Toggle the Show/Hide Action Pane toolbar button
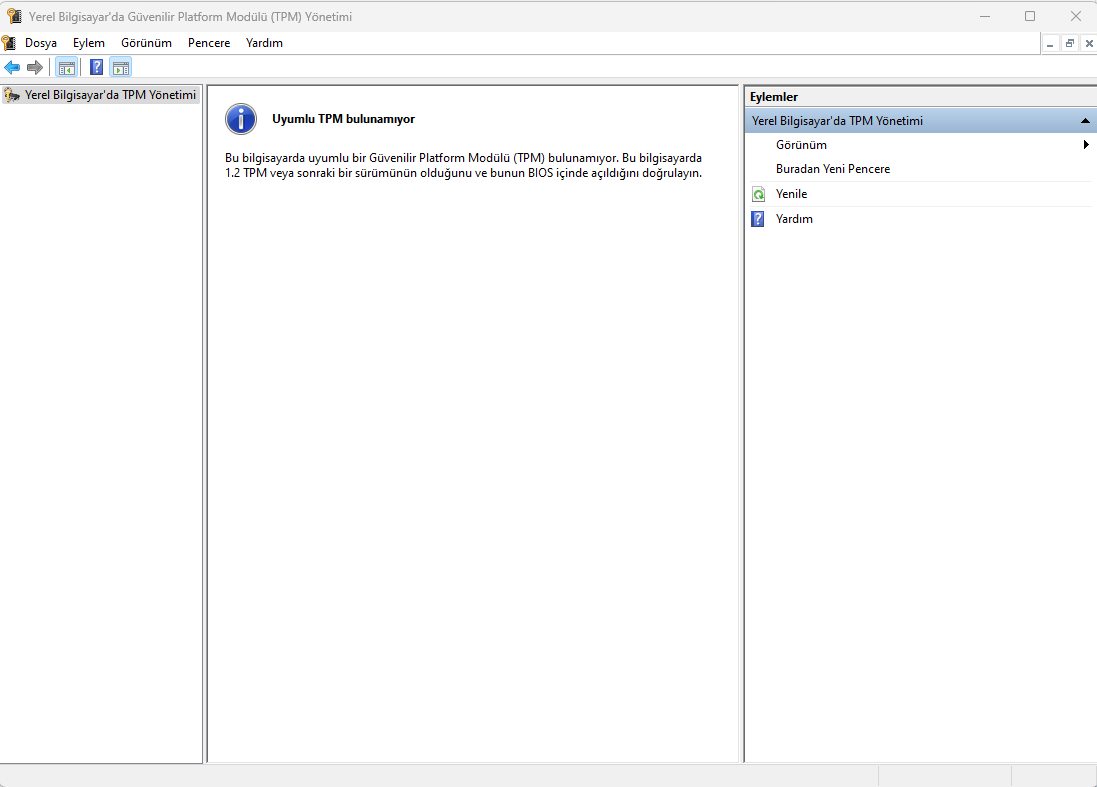This screenshot has width=1097, height=787. 121,68
